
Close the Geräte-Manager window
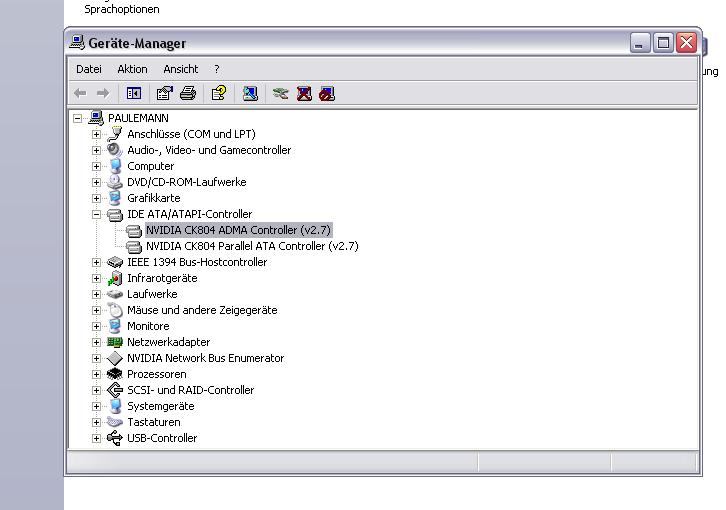pos(687,43)
